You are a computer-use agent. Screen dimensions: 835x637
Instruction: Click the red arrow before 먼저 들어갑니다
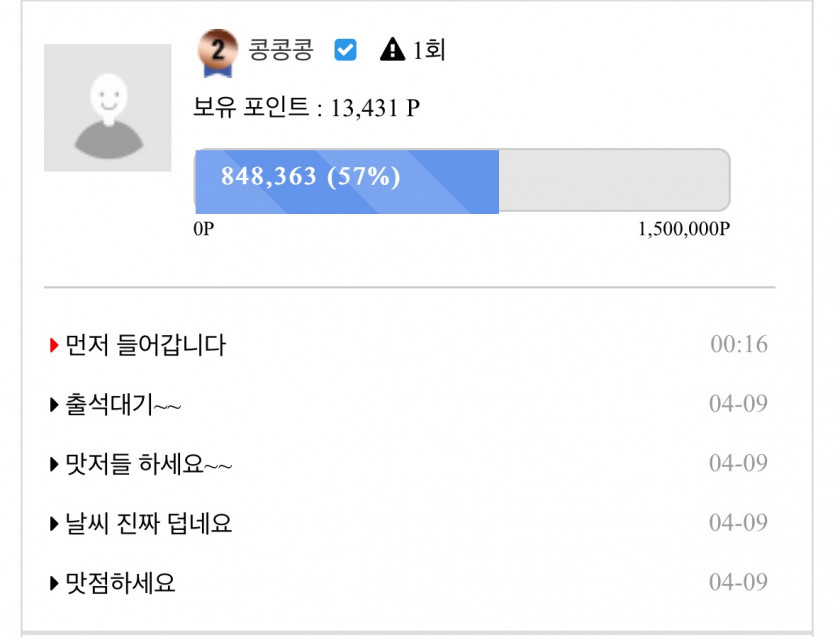coord(54,346)
